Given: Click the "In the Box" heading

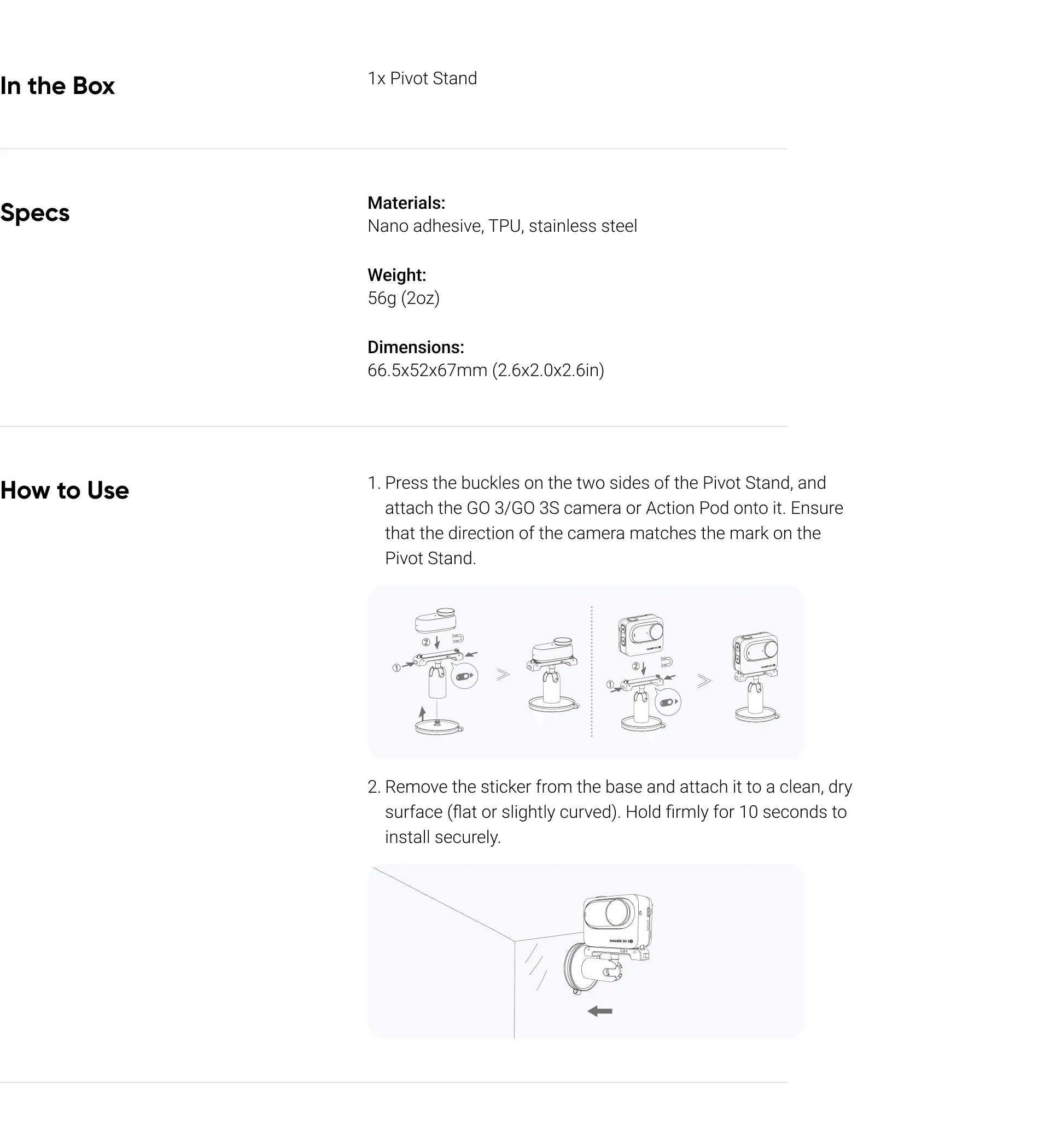Looking at the screenshot, I should click(x=57, y=86).
